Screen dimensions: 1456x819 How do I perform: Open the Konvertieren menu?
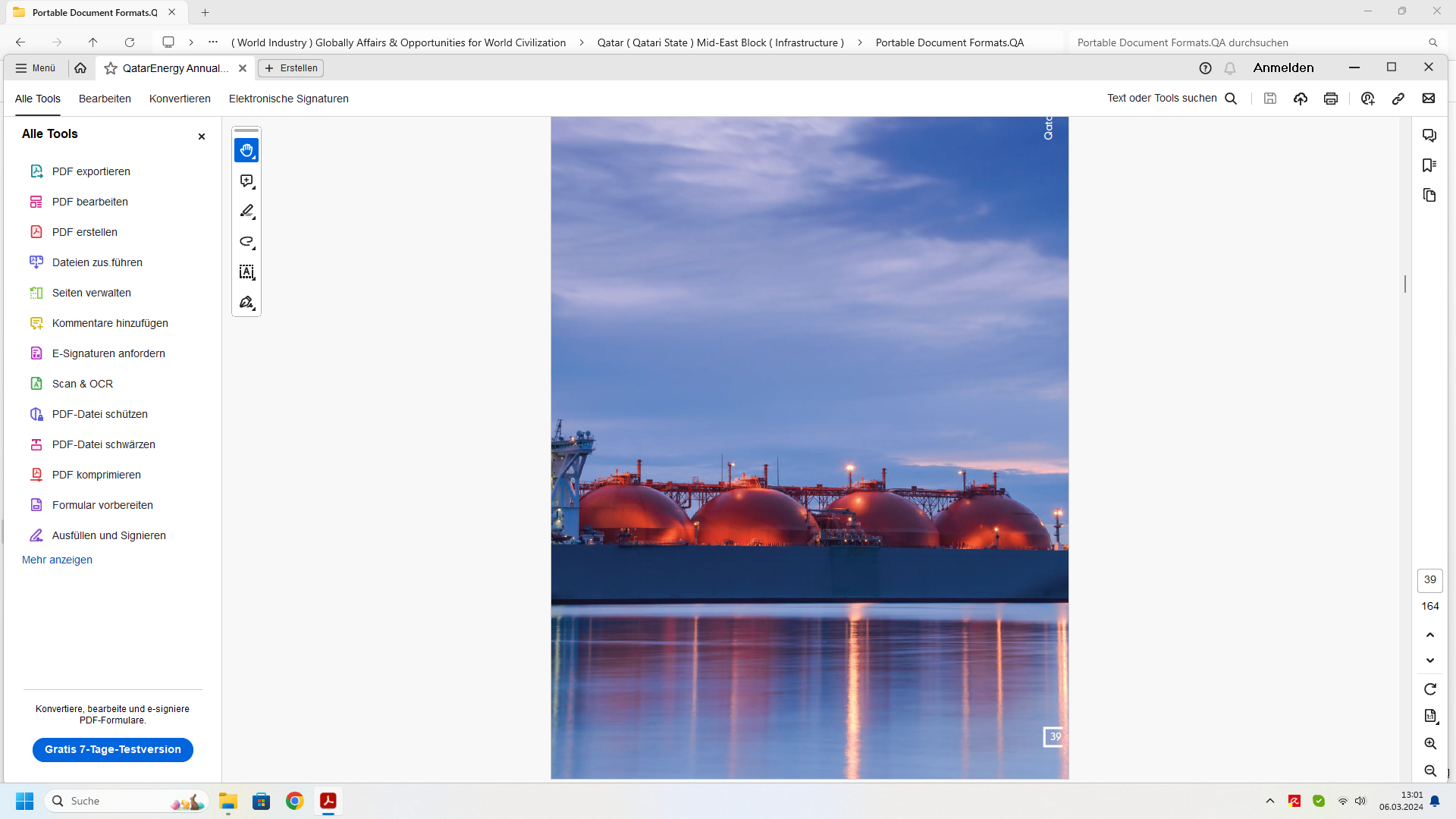180,99
